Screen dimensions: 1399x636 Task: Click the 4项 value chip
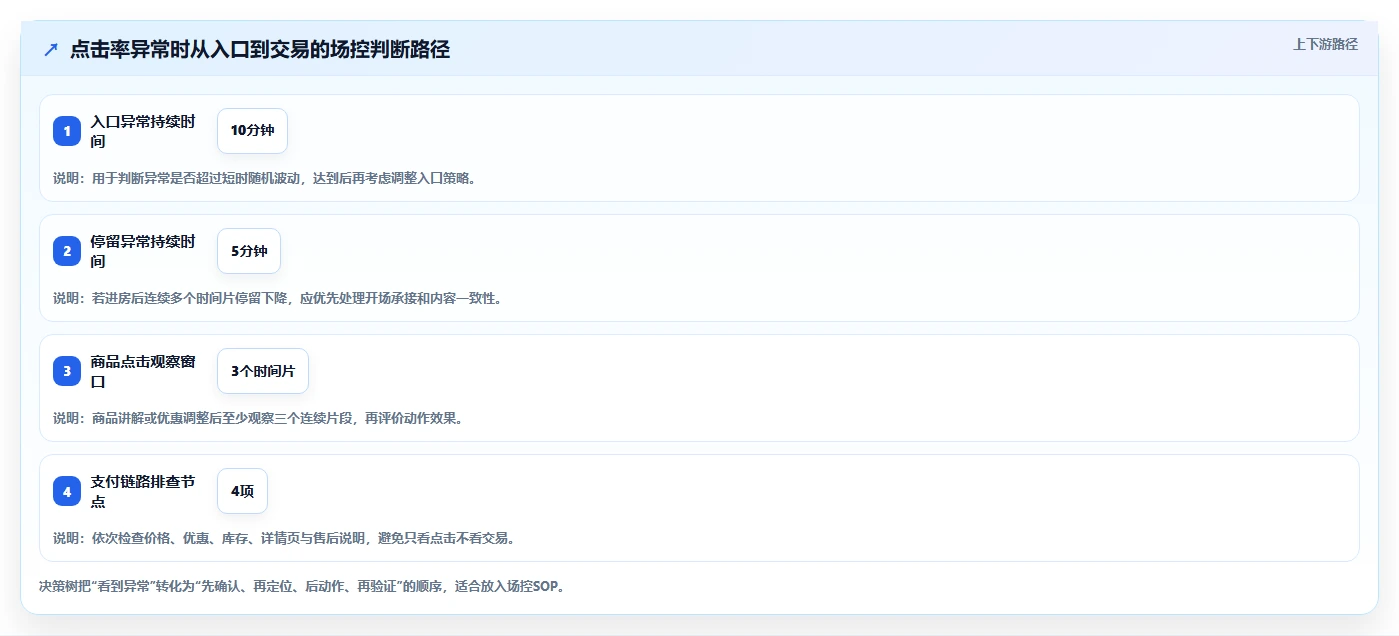click(242, 491)
